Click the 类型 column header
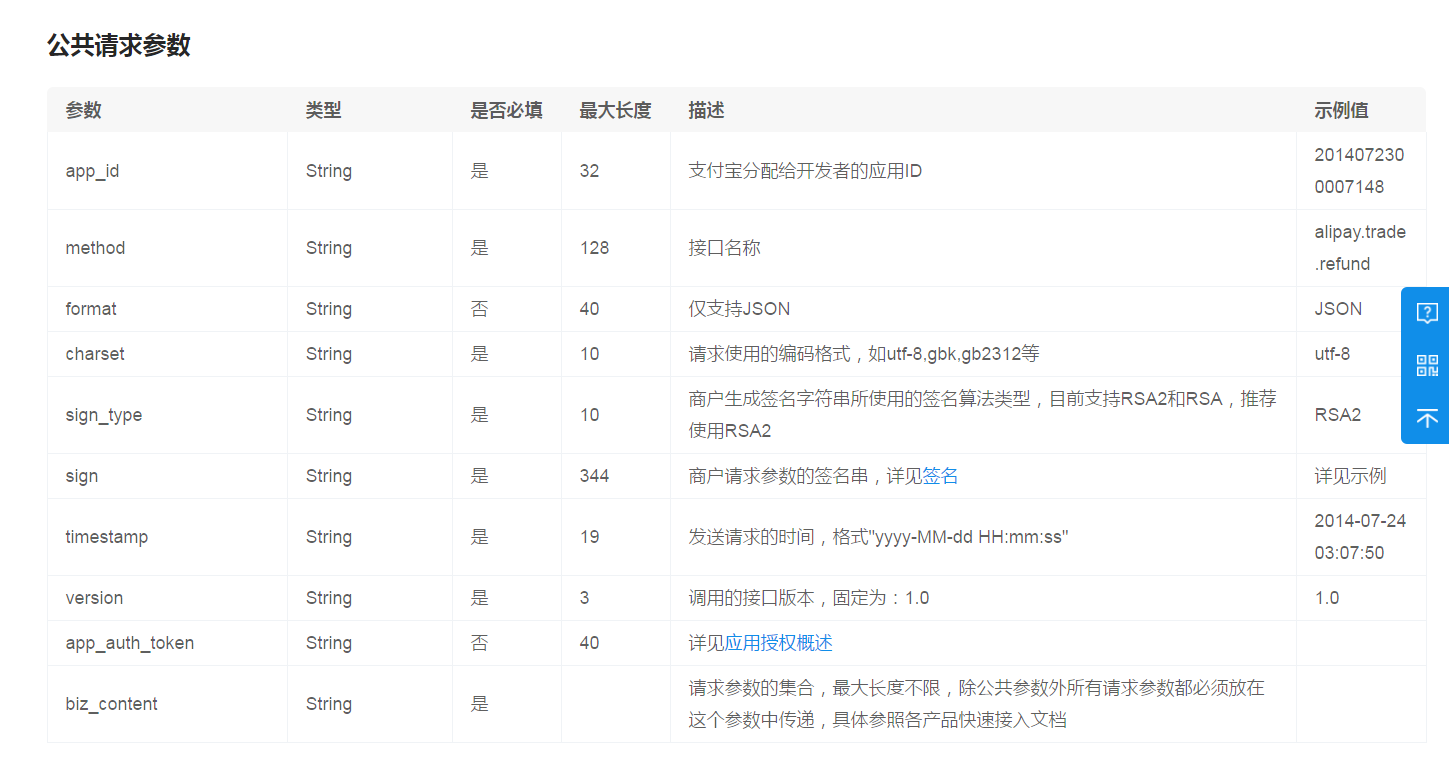The image size is (1449, 772). click(x=324, y=110)
